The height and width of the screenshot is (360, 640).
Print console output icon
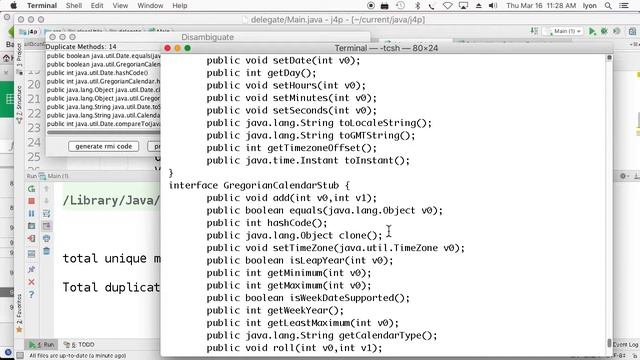47,238
